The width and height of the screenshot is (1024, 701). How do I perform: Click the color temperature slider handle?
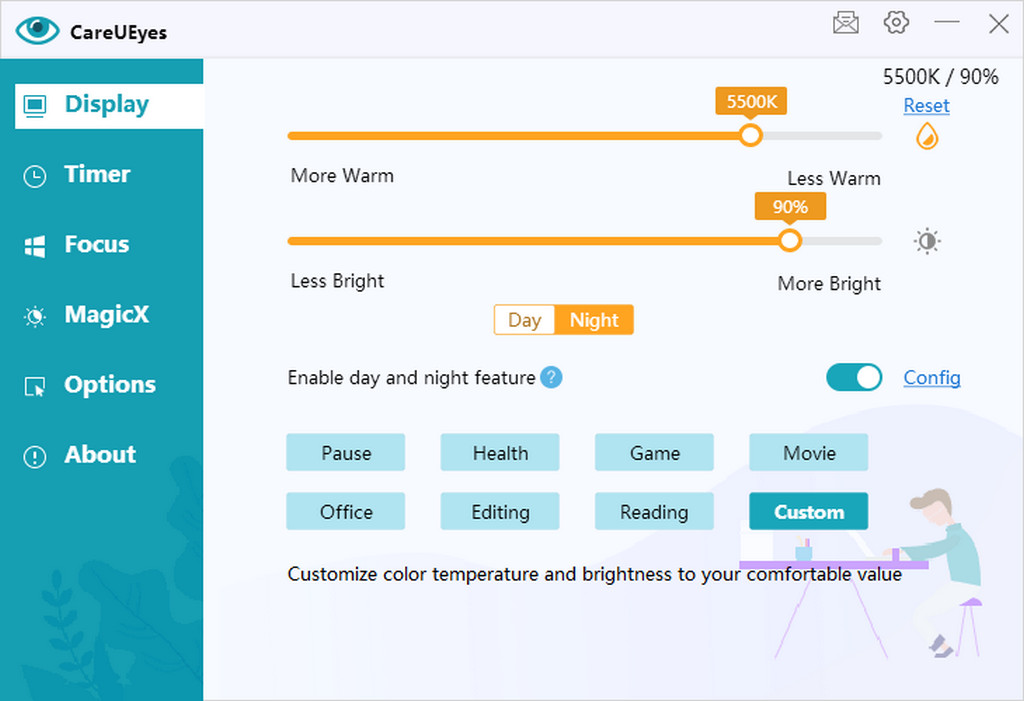click(750, 136)
